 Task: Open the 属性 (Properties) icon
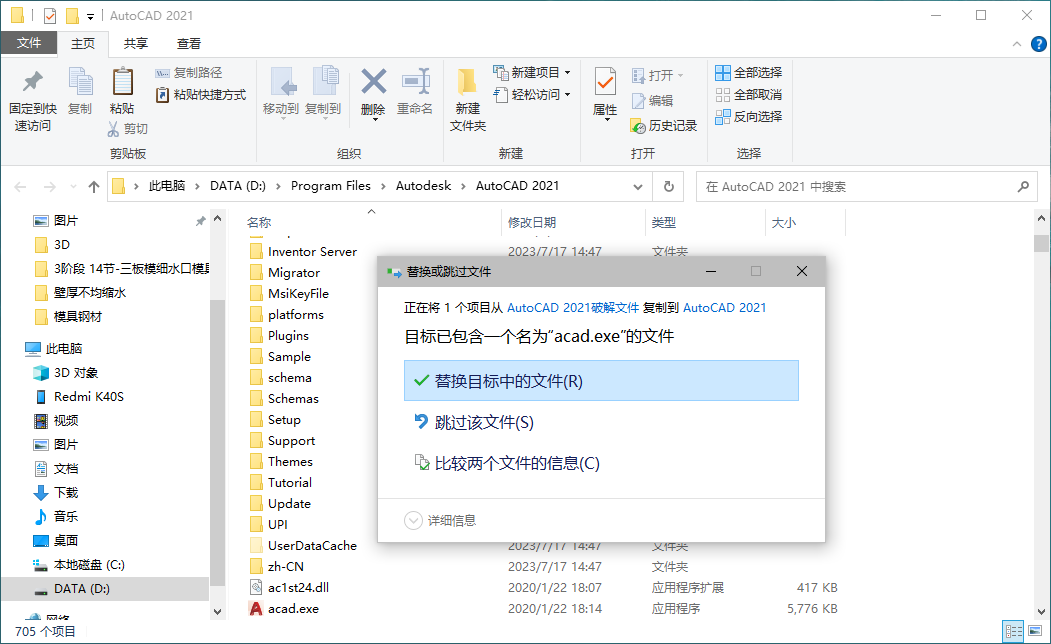click(x=605, y=90)
